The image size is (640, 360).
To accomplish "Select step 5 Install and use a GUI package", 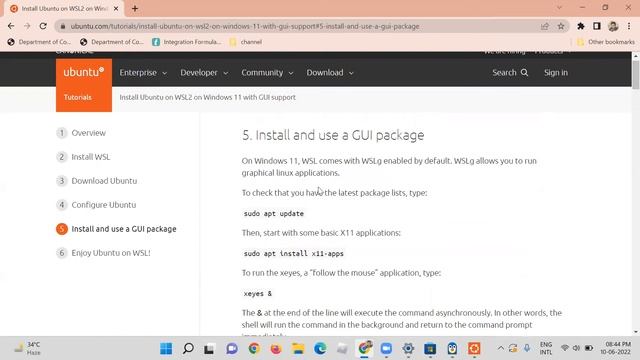I will (116, 229).
